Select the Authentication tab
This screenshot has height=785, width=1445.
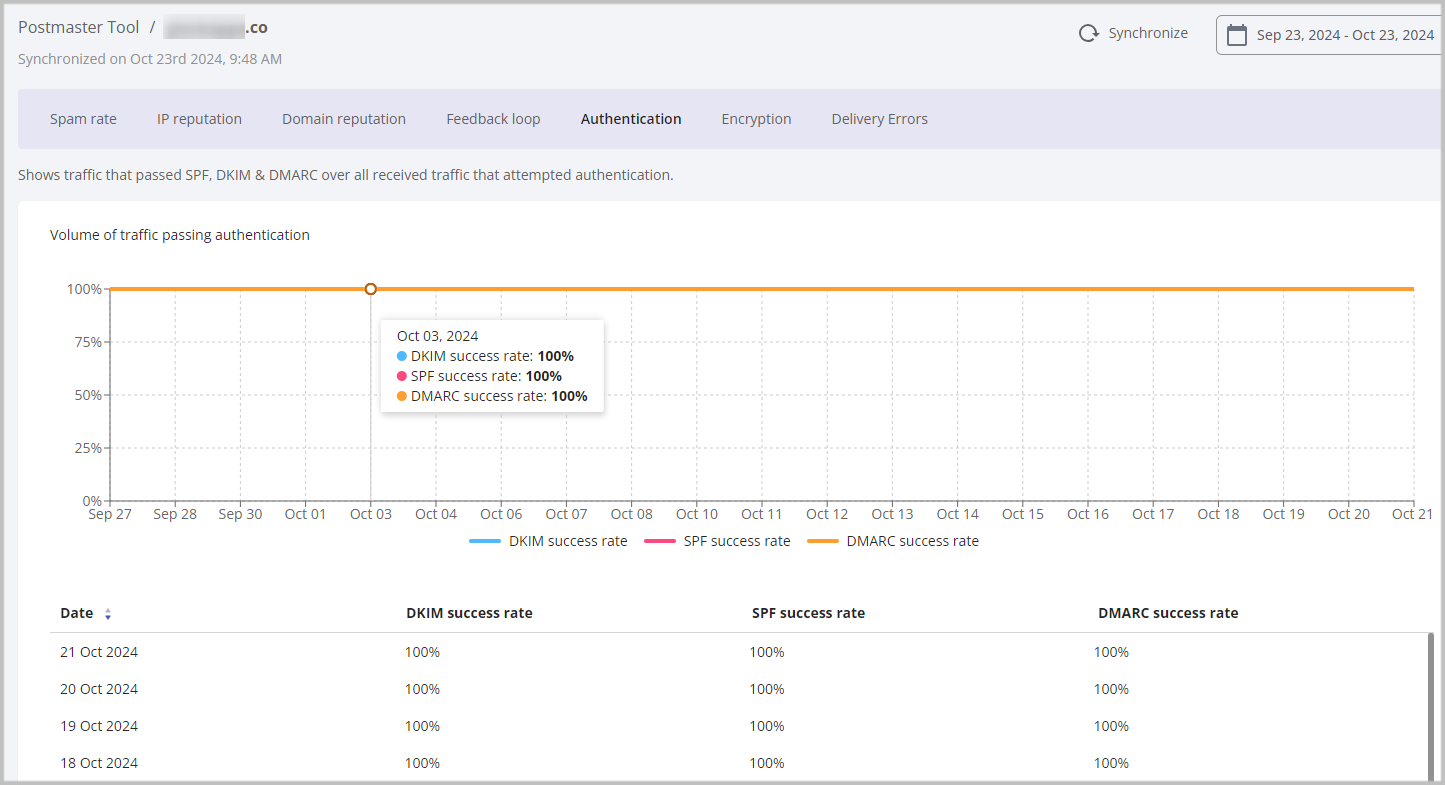point(631,119)
